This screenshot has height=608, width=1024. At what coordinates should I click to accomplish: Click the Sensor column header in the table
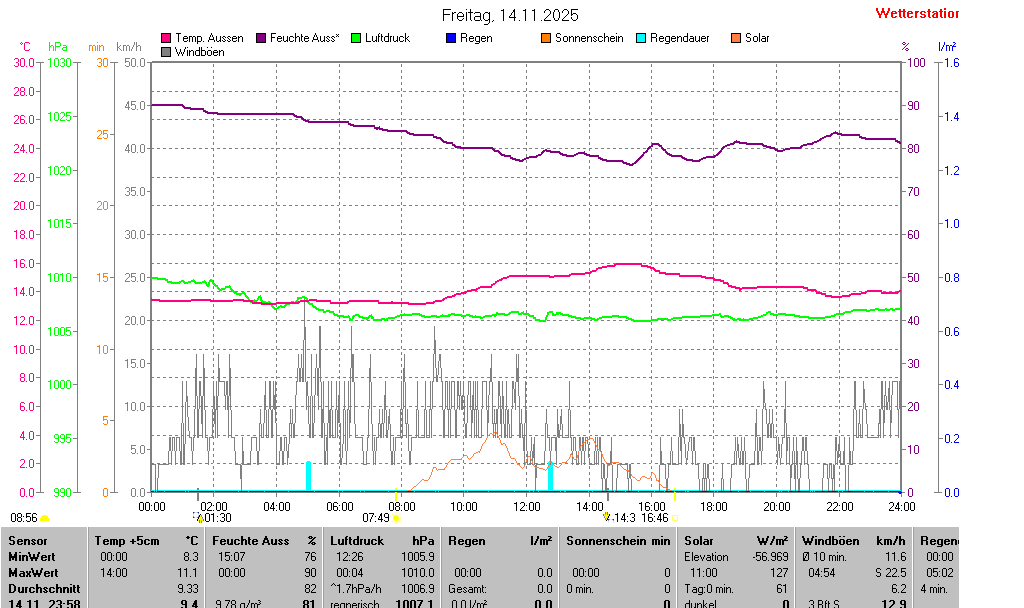pos(27,541)
